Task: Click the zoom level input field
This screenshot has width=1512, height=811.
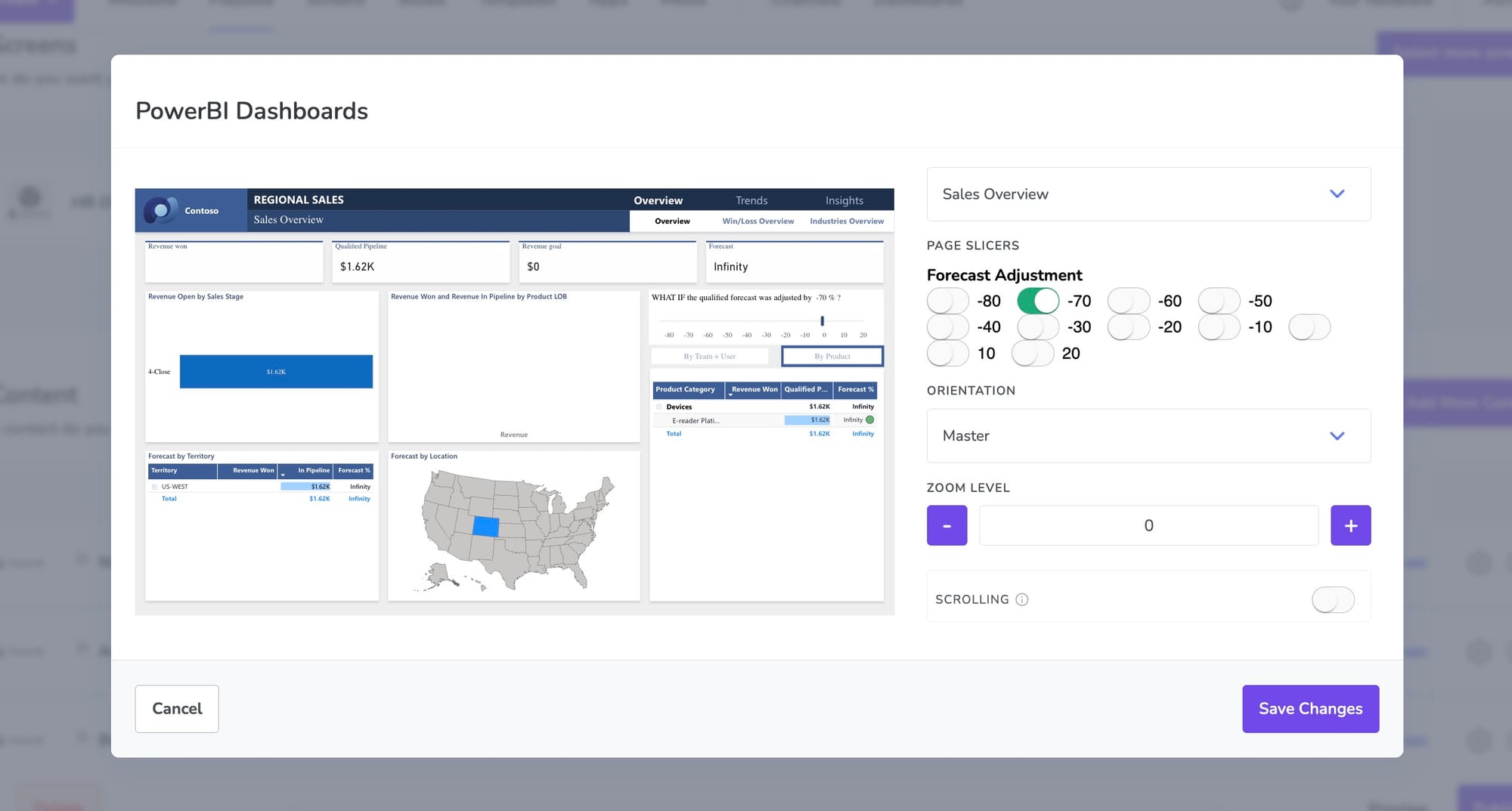Action: click(x=1148, y=525)
